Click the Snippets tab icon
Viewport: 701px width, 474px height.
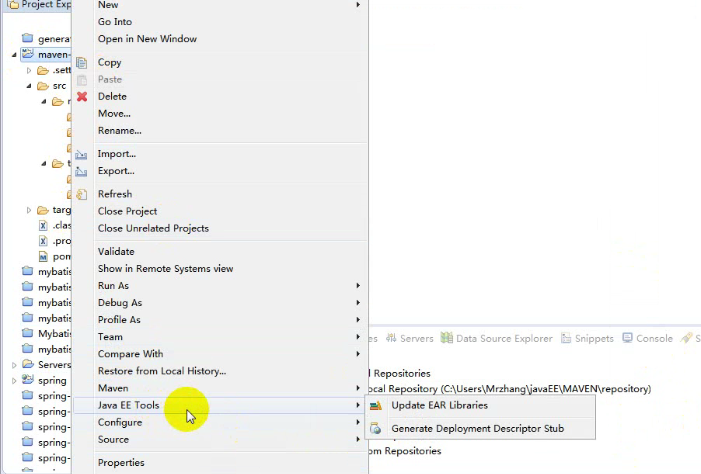[566, 339]
